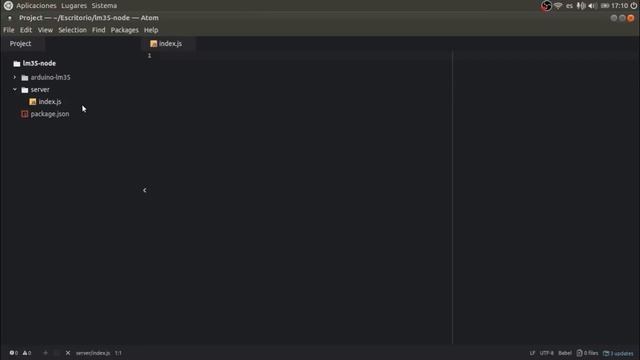
Task: Select package.json in the tree view
Action: [x=50, y=114]
